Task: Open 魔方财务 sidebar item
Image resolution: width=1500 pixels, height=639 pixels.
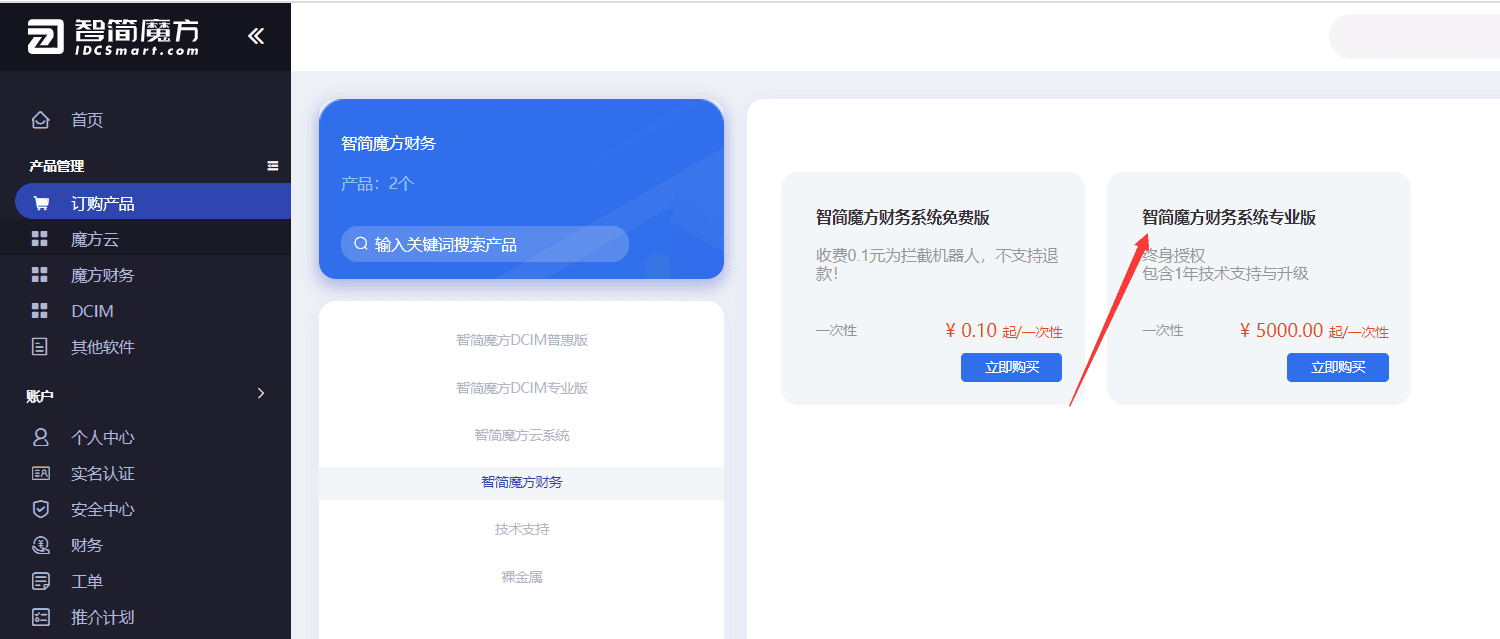Action: (x=103, y=275)
